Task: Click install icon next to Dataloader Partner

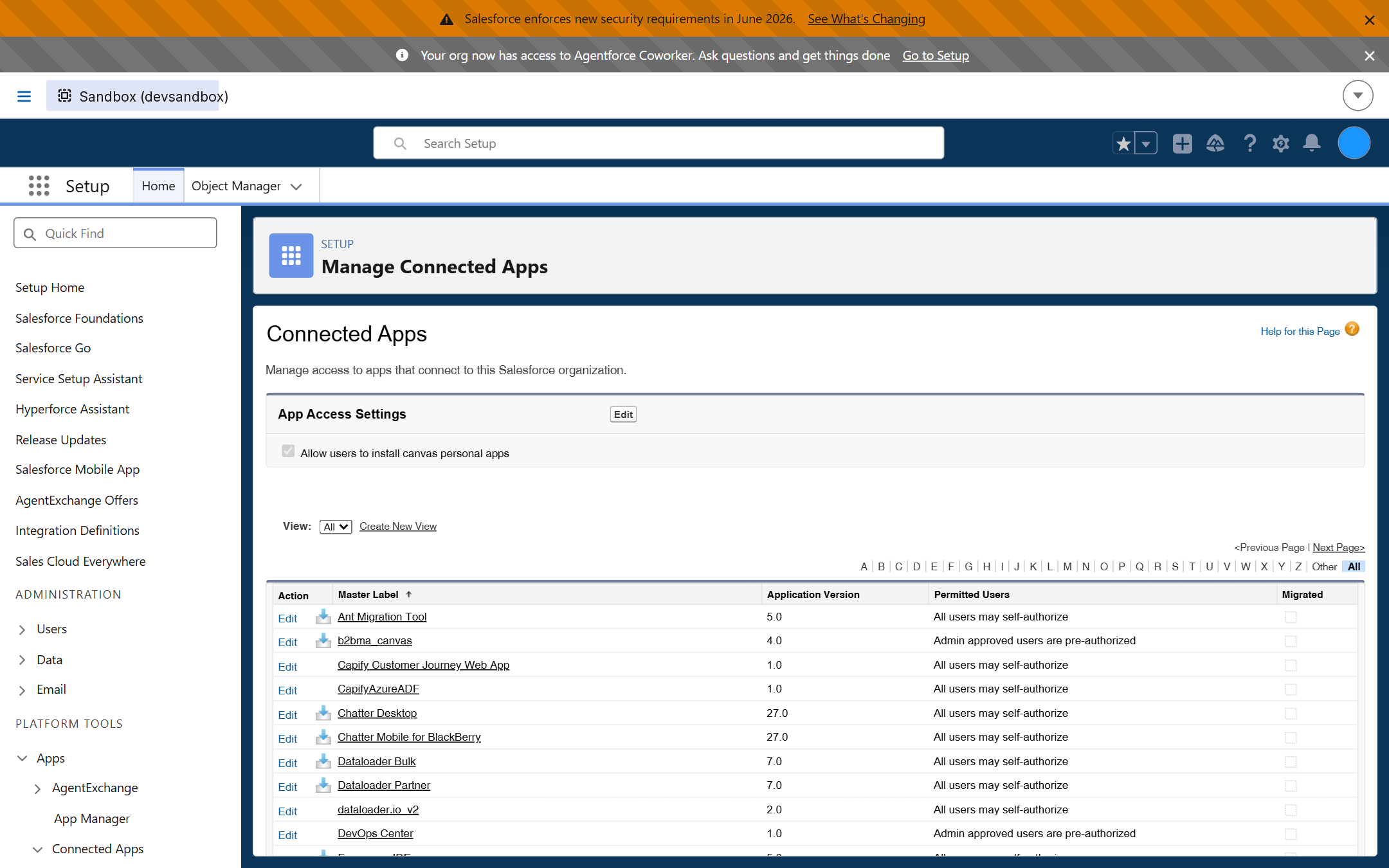Action: (323, 785)
